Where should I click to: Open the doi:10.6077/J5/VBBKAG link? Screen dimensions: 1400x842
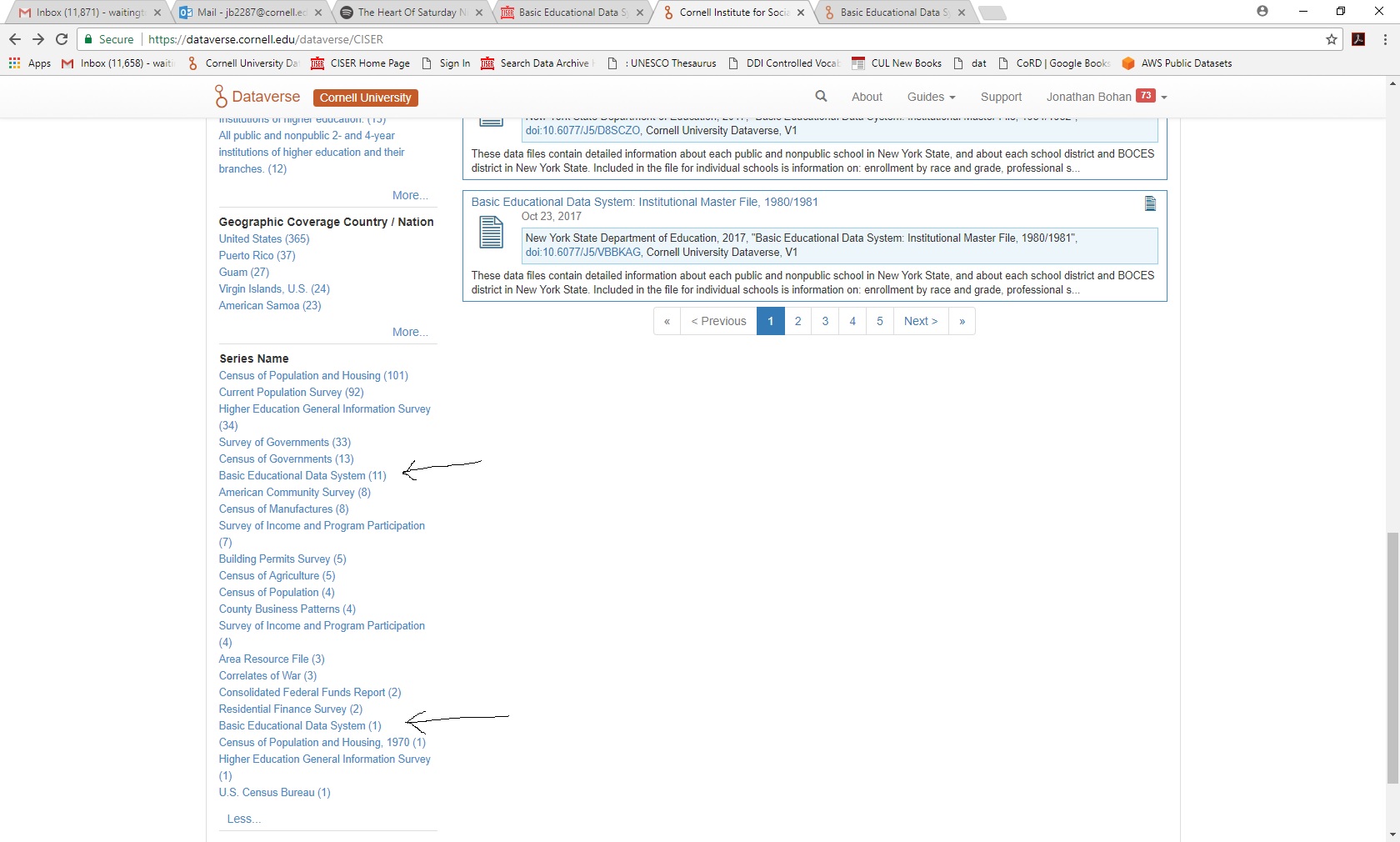[582, 252]
